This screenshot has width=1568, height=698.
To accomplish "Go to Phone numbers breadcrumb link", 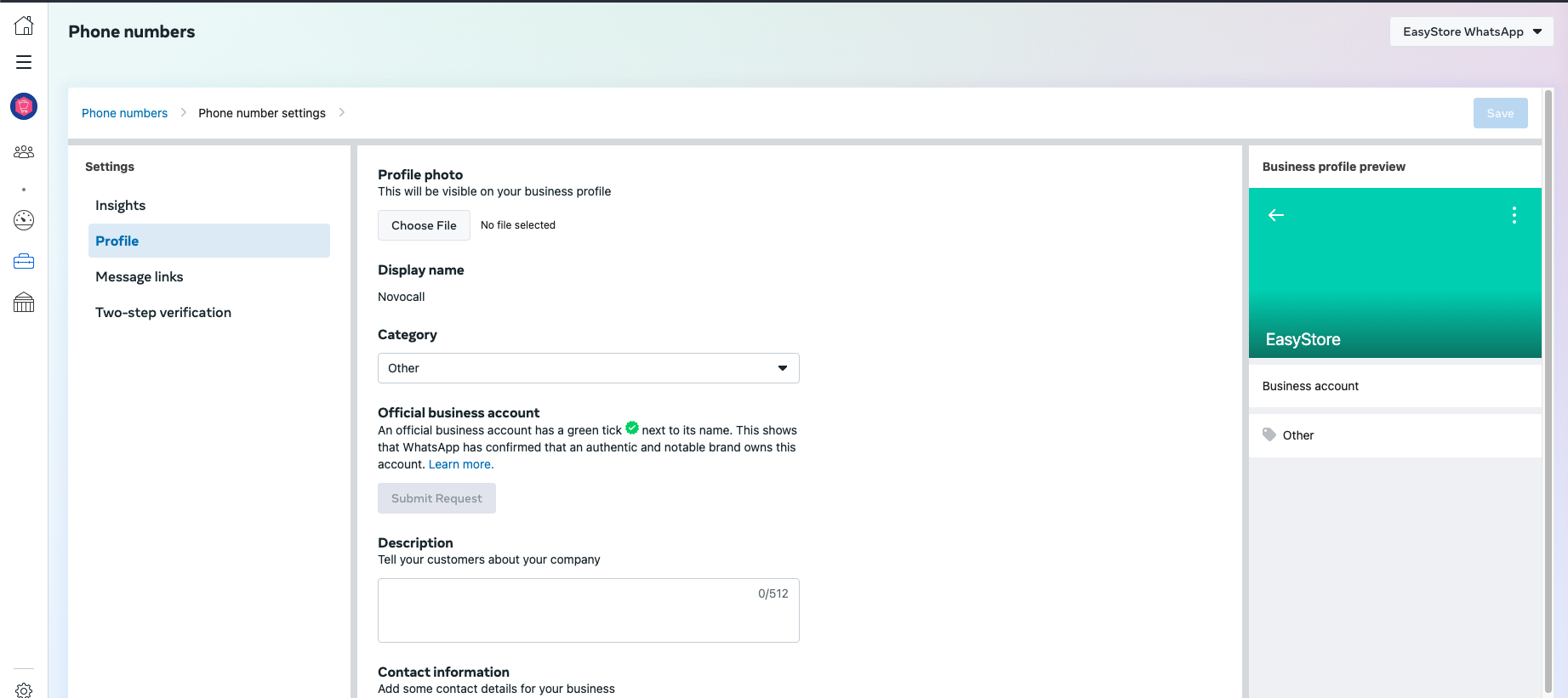I will [124, 113].
